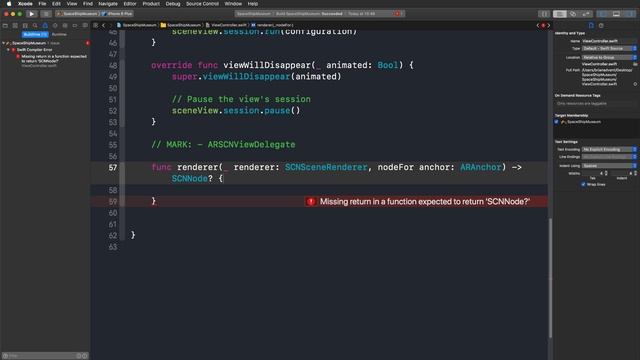
Task: Adjust the Indent width stepper
Action: [x=635, y=173]
